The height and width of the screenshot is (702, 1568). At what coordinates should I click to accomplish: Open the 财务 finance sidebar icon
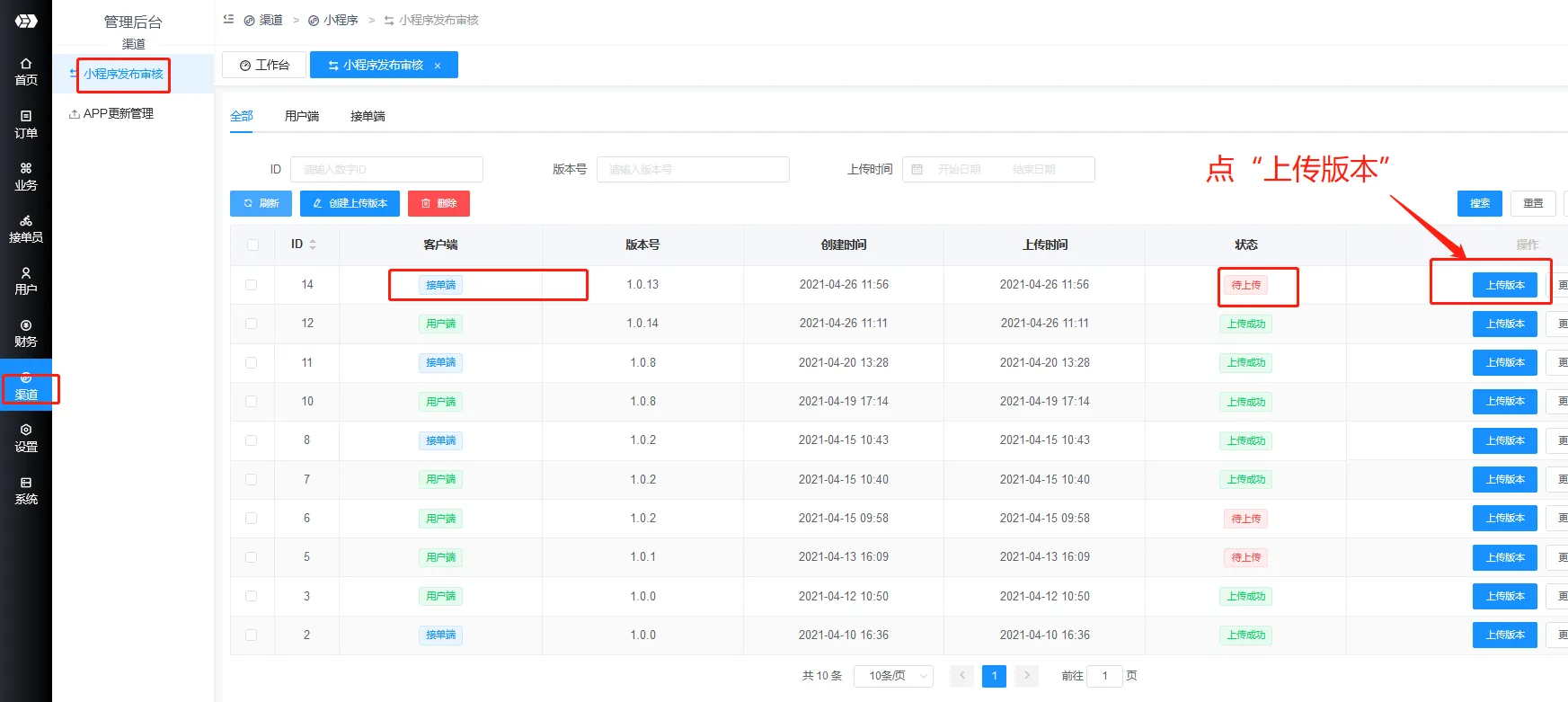tap(26, 333)
